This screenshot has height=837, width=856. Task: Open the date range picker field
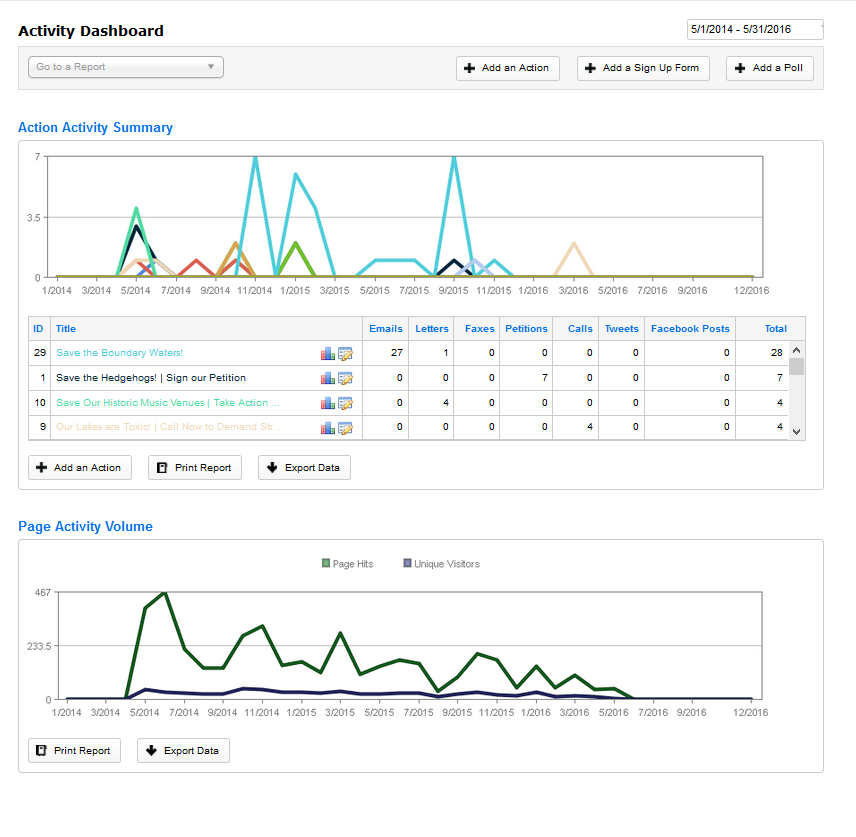pos(754,29)
